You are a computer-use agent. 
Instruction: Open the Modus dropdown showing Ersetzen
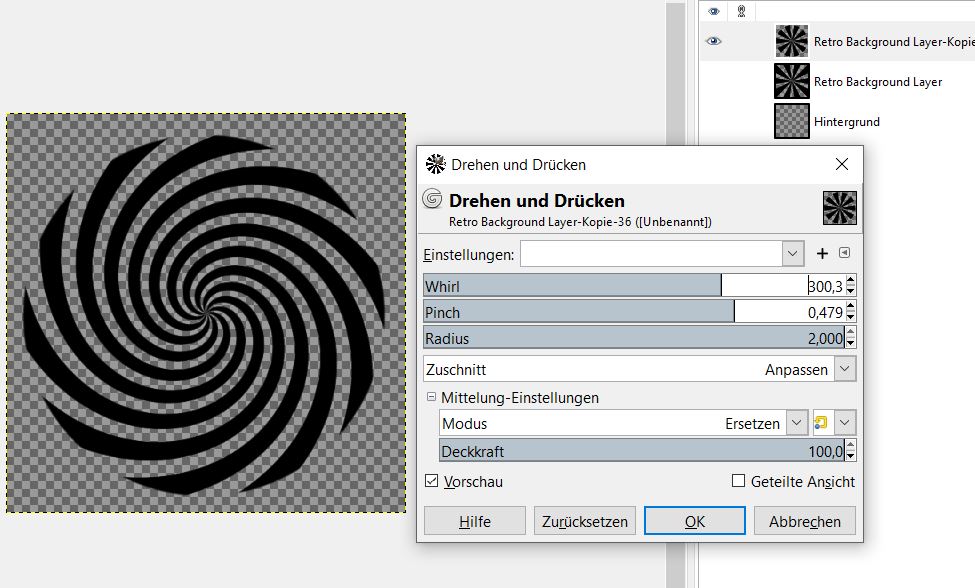796,423
